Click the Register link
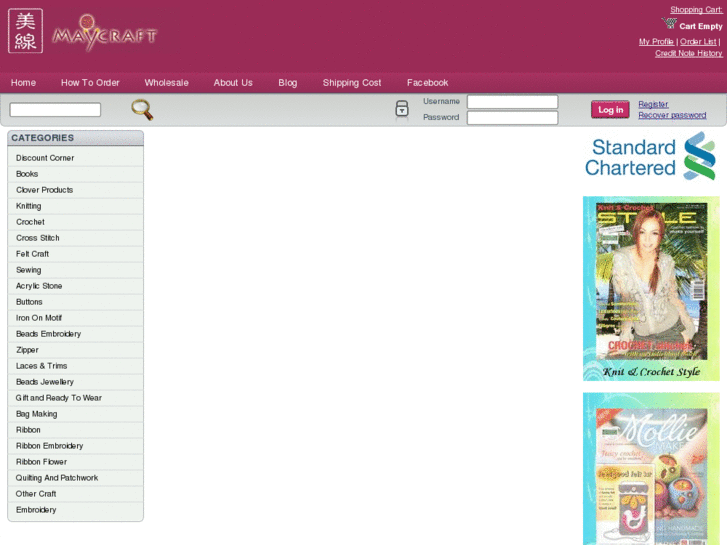 click(x=653, y=104)
